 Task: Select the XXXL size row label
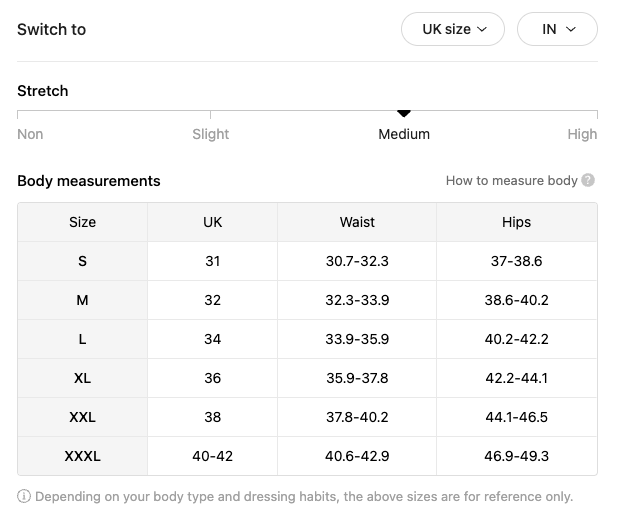tap(83, 456)
